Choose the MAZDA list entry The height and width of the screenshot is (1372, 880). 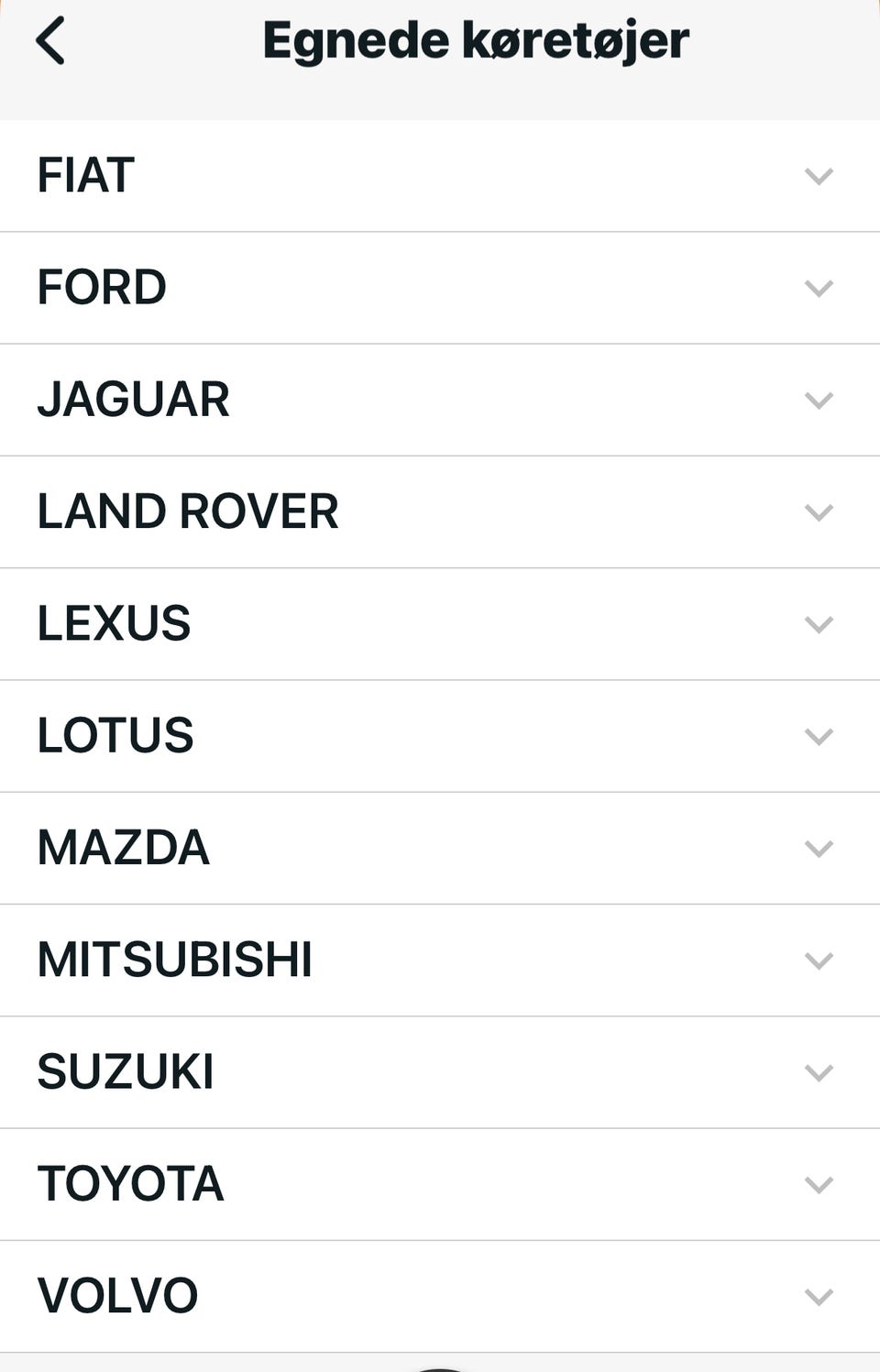(124, 848)
